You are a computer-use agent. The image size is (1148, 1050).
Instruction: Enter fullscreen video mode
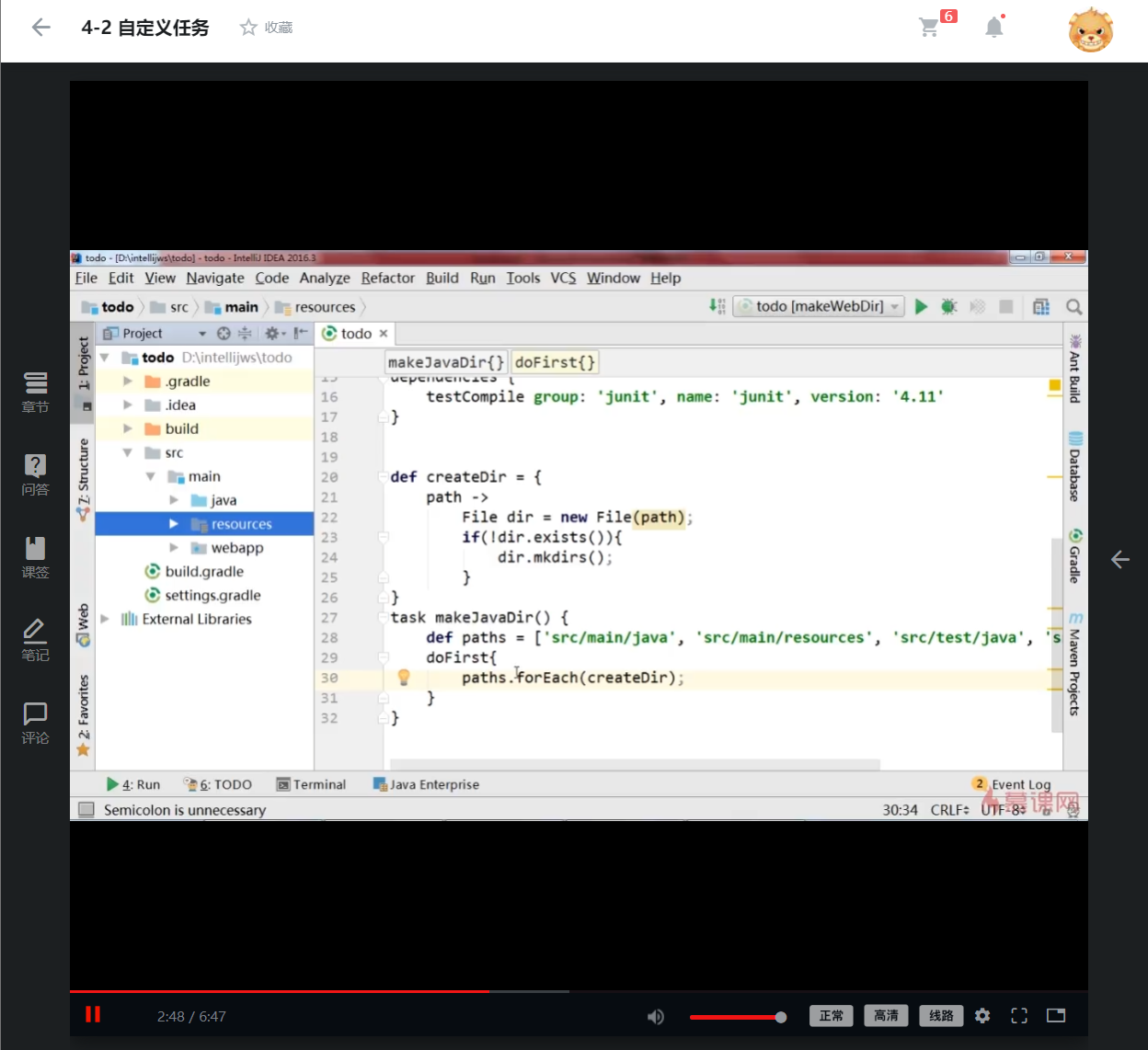tap(1019, 1016)
